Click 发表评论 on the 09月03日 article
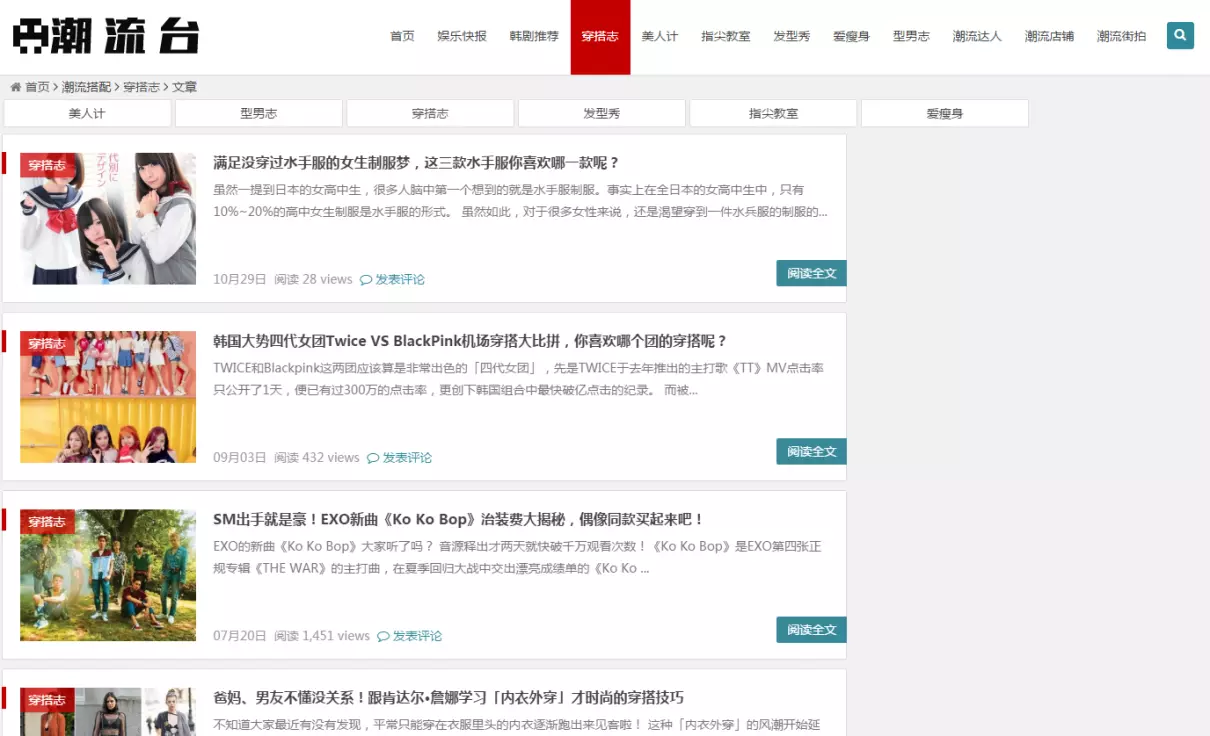This screenshot has height=736, width=1210. pyautogui.click(x=400, y=457)
